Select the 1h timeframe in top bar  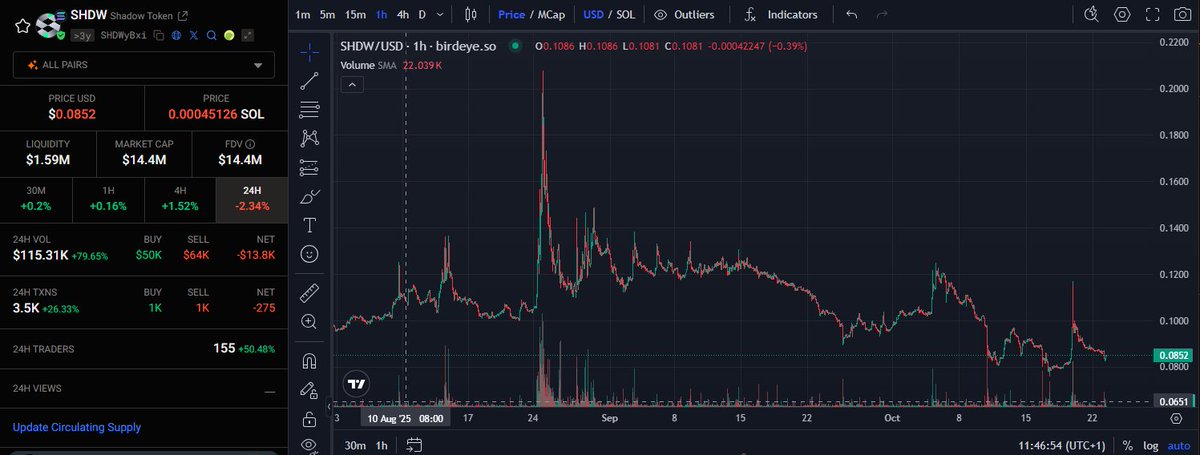click(382, 15)
